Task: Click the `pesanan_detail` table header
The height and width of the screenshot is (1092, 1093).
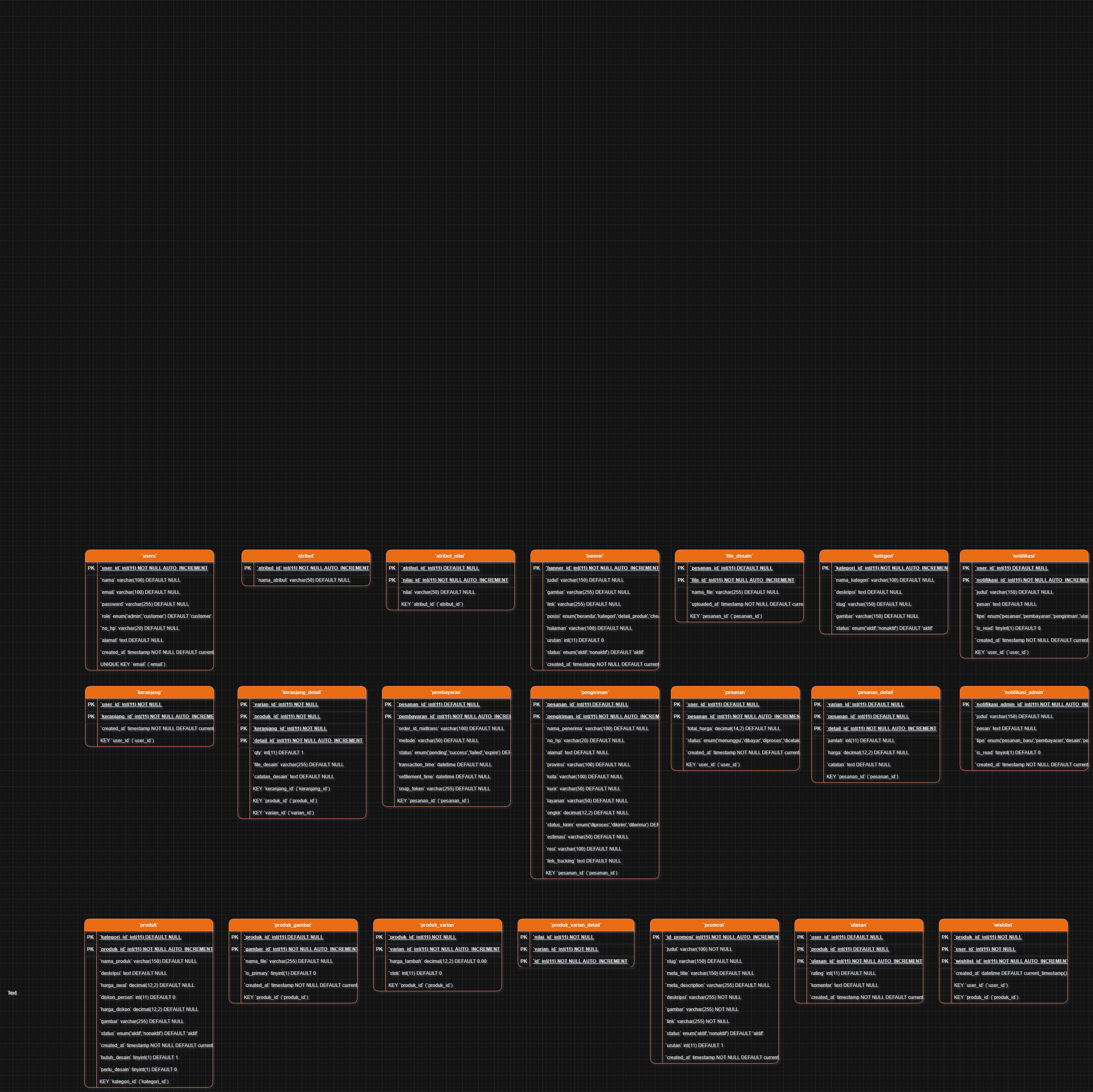Action: pos(875,692)
